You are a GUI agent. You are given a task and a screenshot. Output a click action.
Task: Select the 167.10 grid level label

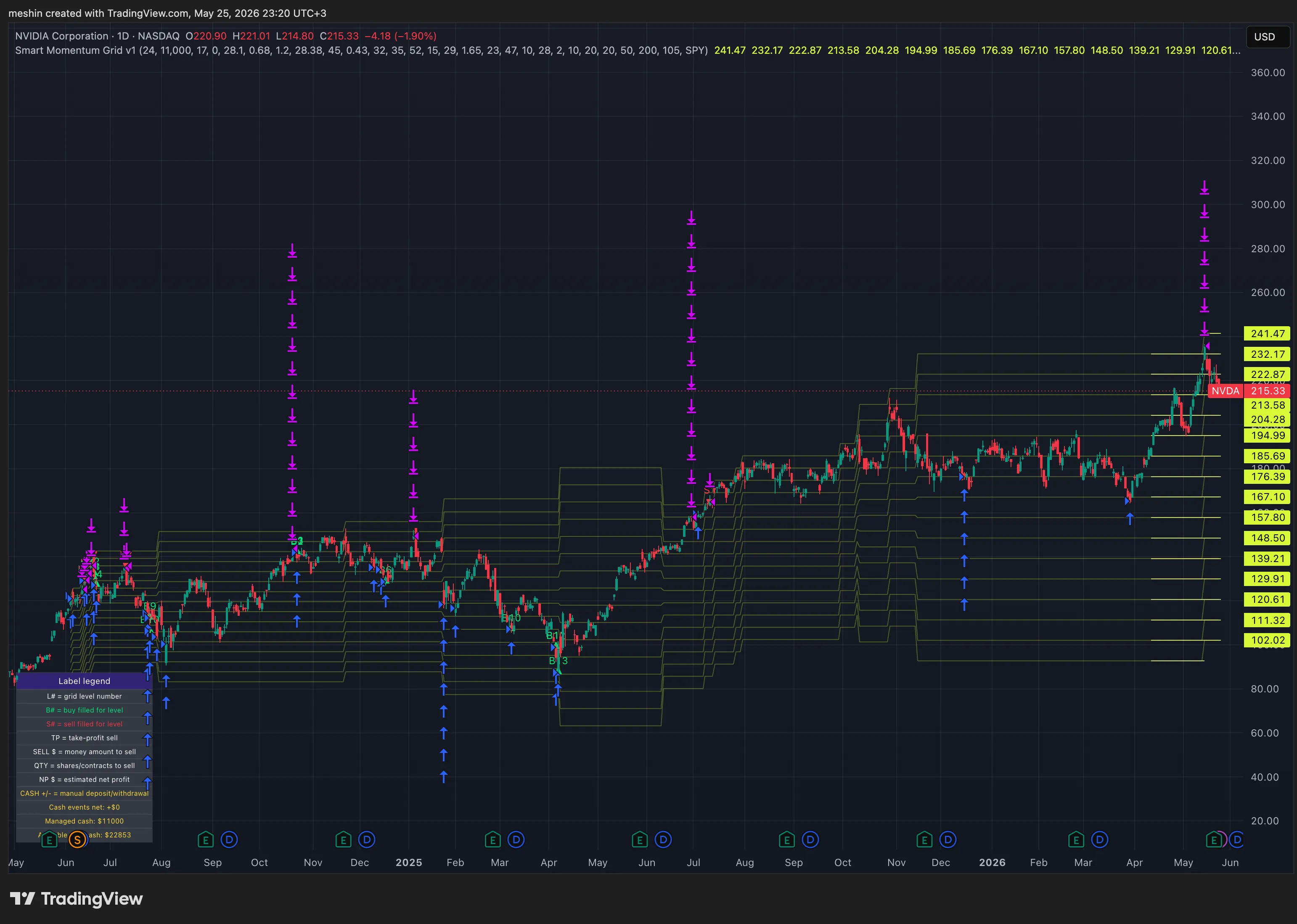pyautogui.click(x=1268, y=497)
